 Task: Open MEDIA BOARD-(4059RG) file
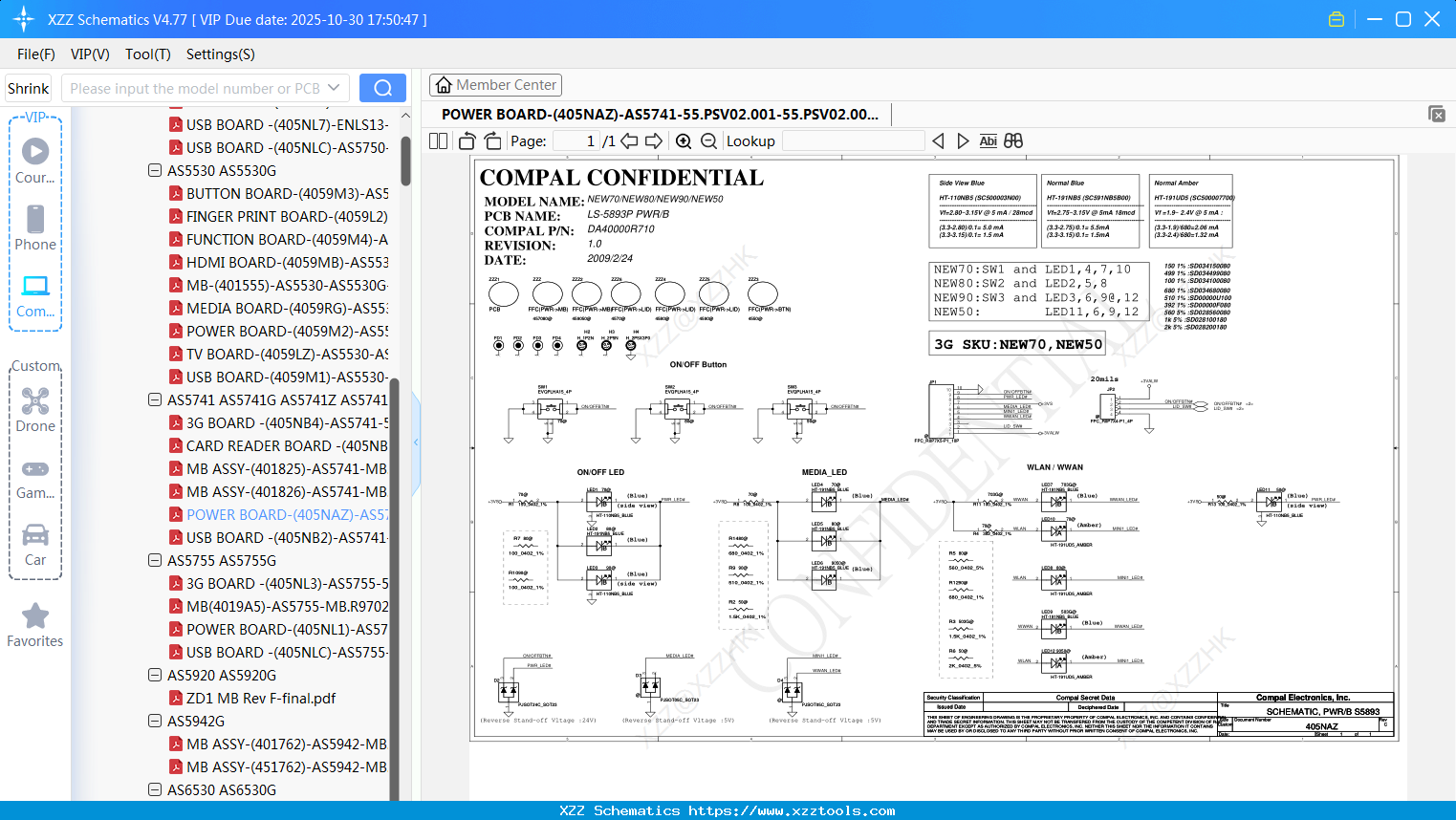pyautogui.click(x=287, y=308)
